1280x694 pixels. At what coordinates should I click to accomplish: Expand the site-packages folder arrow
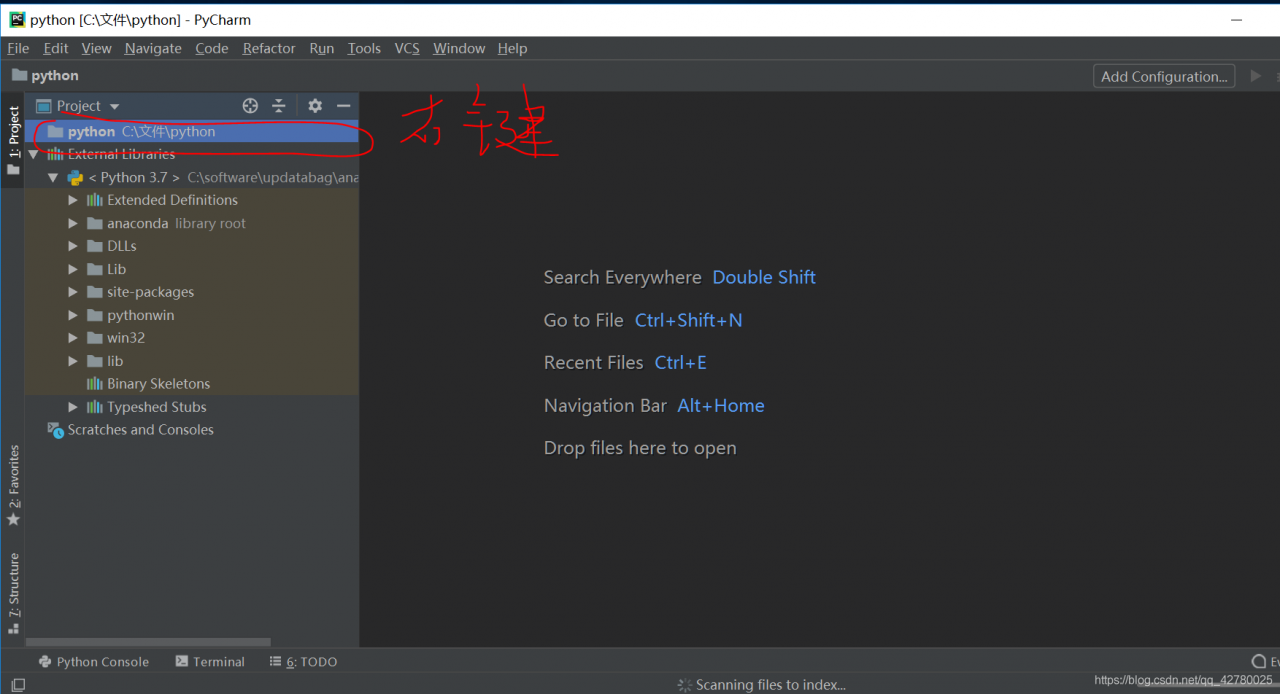click(73, 292)
